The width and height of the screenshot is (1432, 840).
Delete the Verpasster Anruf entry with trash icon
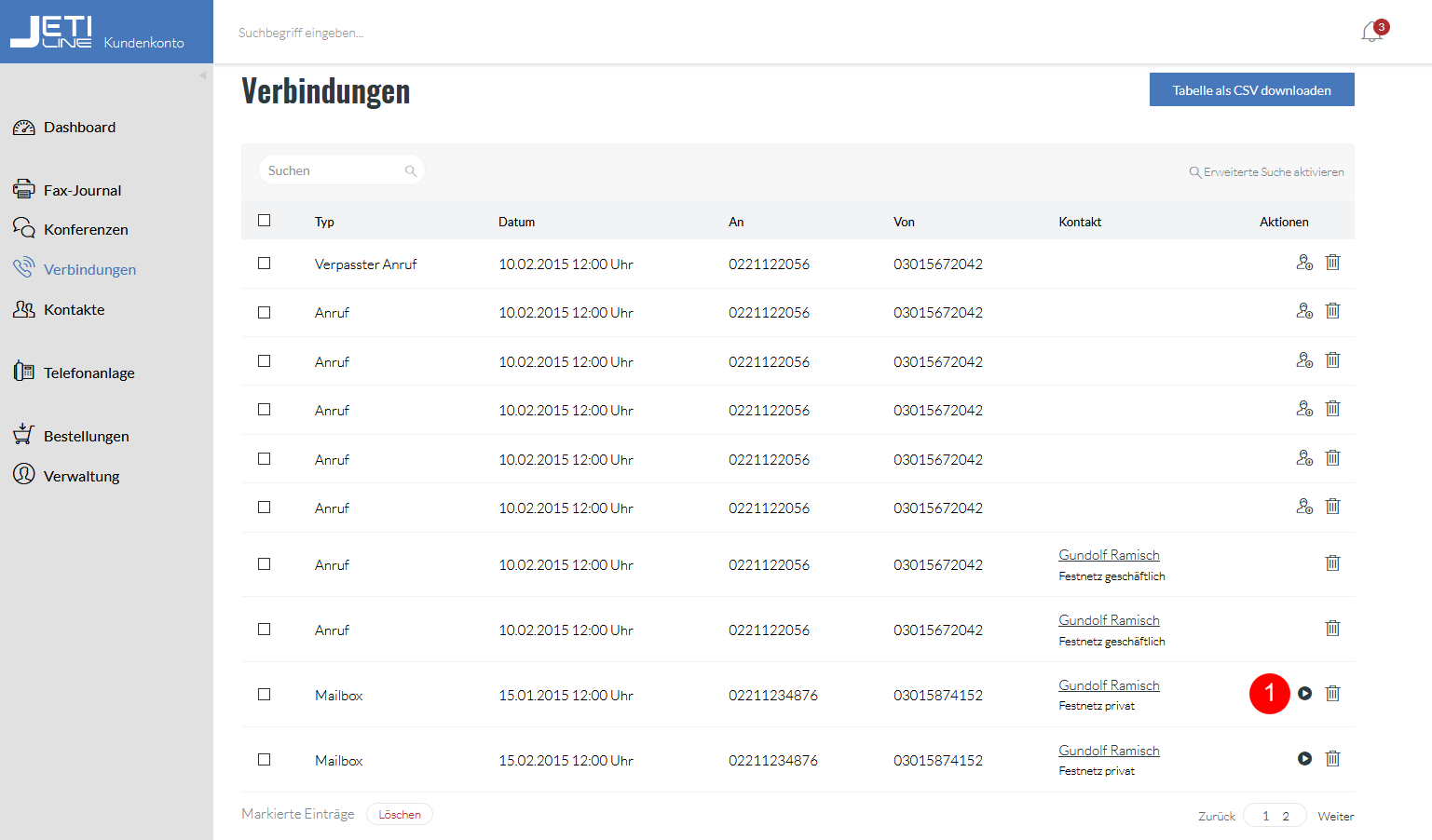[x=1333, y=263]
